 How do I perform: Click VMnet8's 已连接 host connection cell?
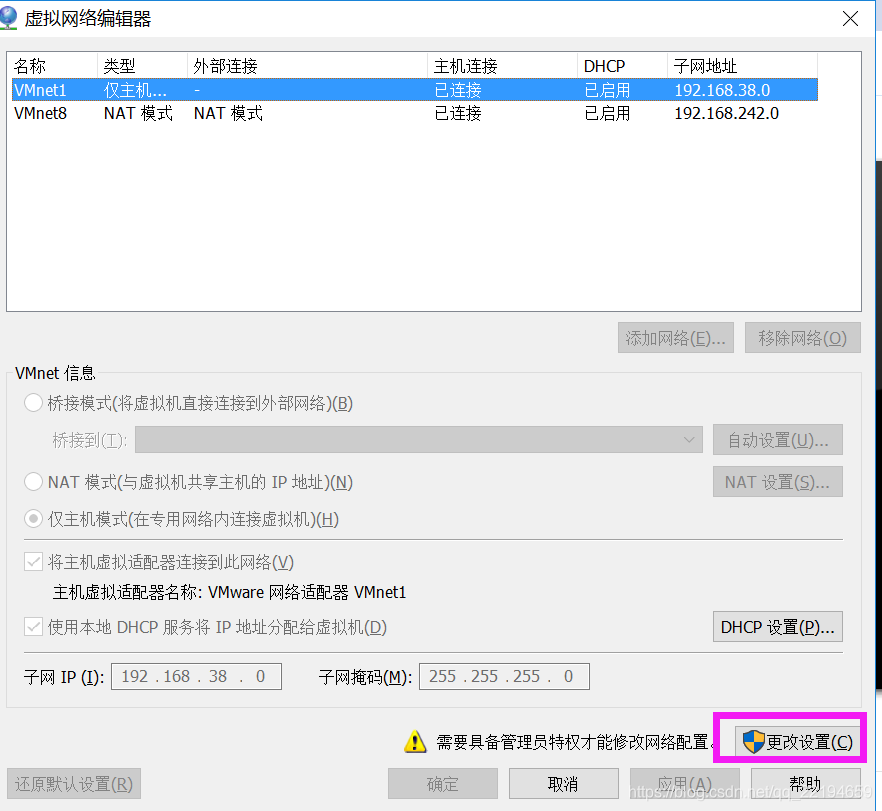point(458,113)
